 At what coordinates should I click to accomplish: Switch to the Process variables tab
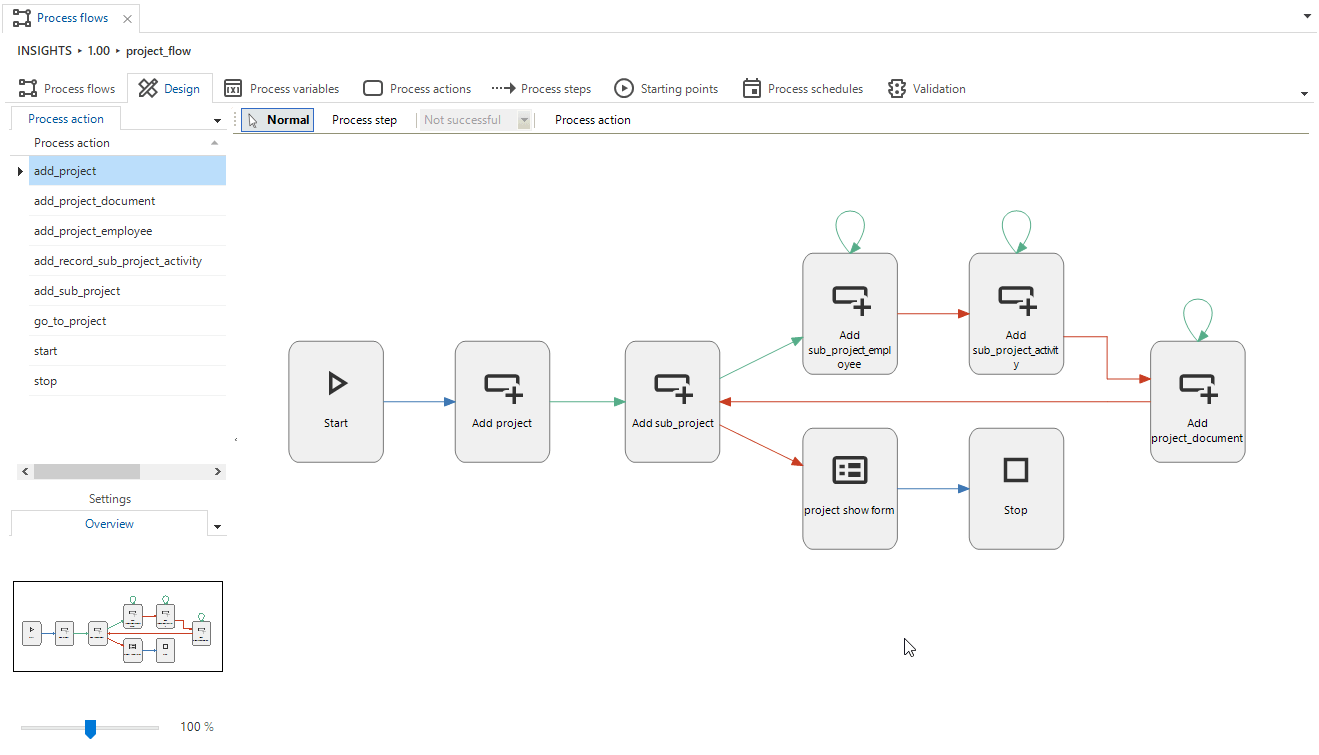[282, 89]
